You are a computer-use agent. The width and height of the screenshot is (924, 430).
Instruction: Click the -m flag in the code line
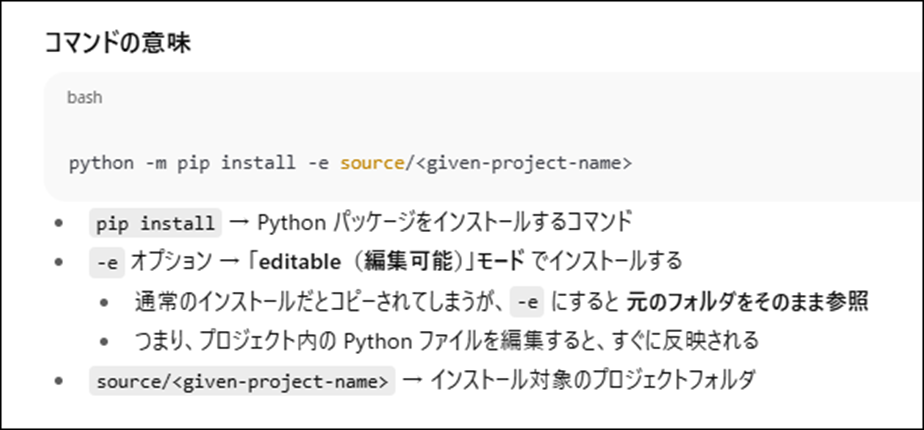point(155,163)
